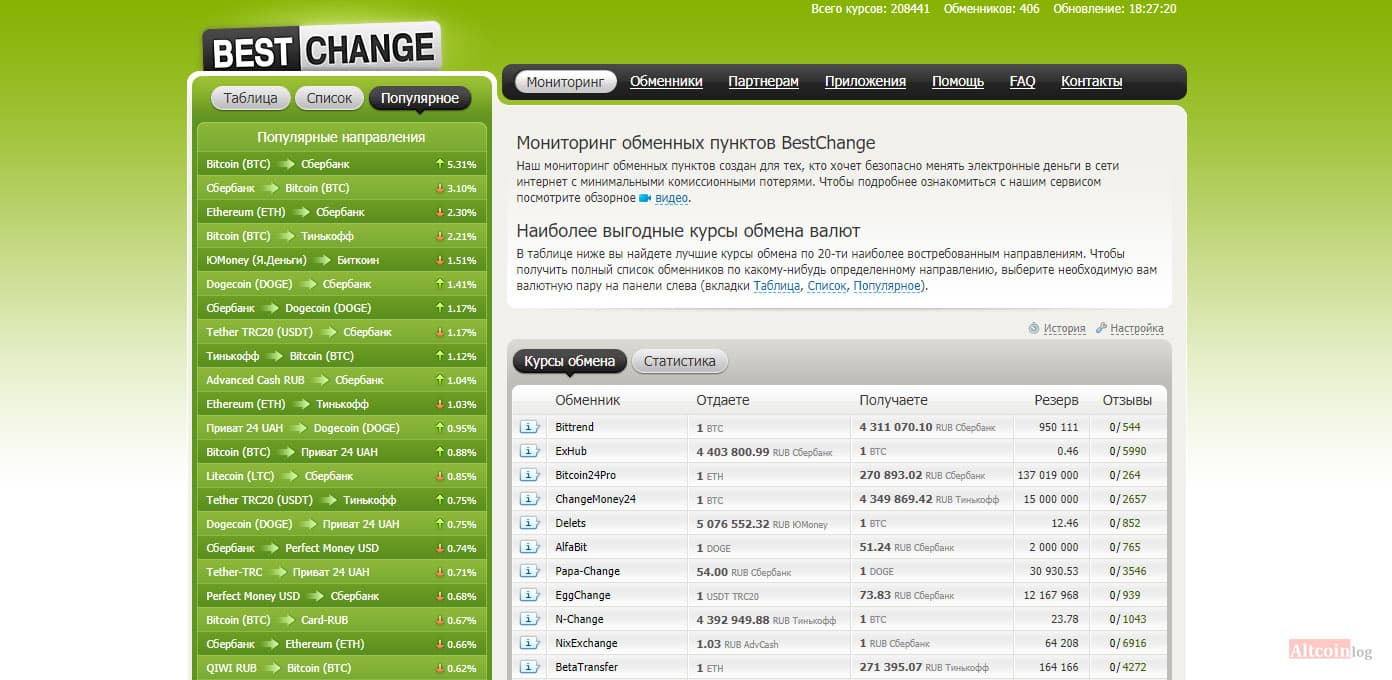Click down arrow next to 2.21%
The width and height of the screenshot is (1392, 680).
[439, 235]
